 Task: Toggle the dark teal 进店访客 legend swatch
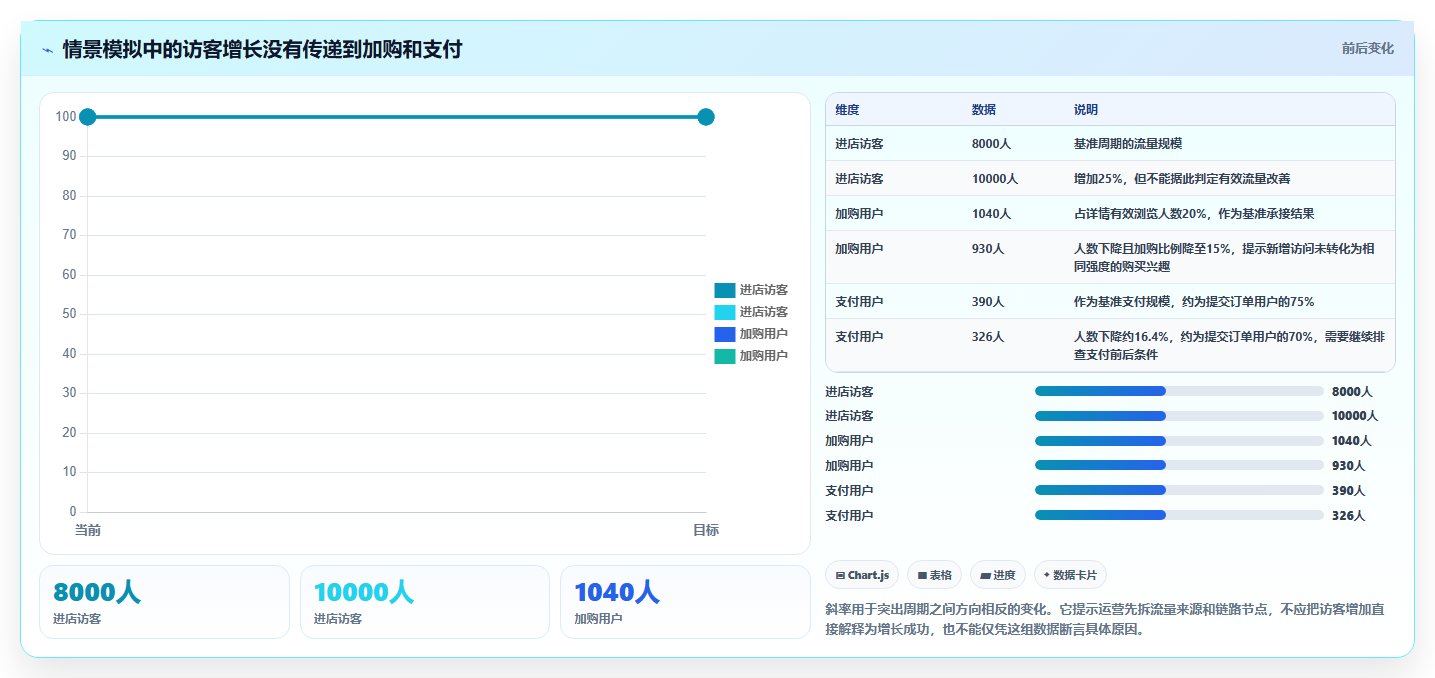click(x=724, y=290)
